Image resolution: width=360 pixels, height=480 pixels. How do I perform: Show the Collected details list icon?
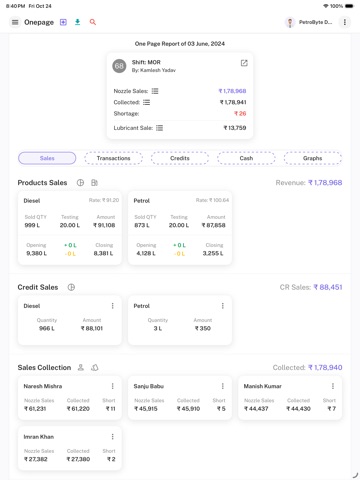(x=147, y=102)
